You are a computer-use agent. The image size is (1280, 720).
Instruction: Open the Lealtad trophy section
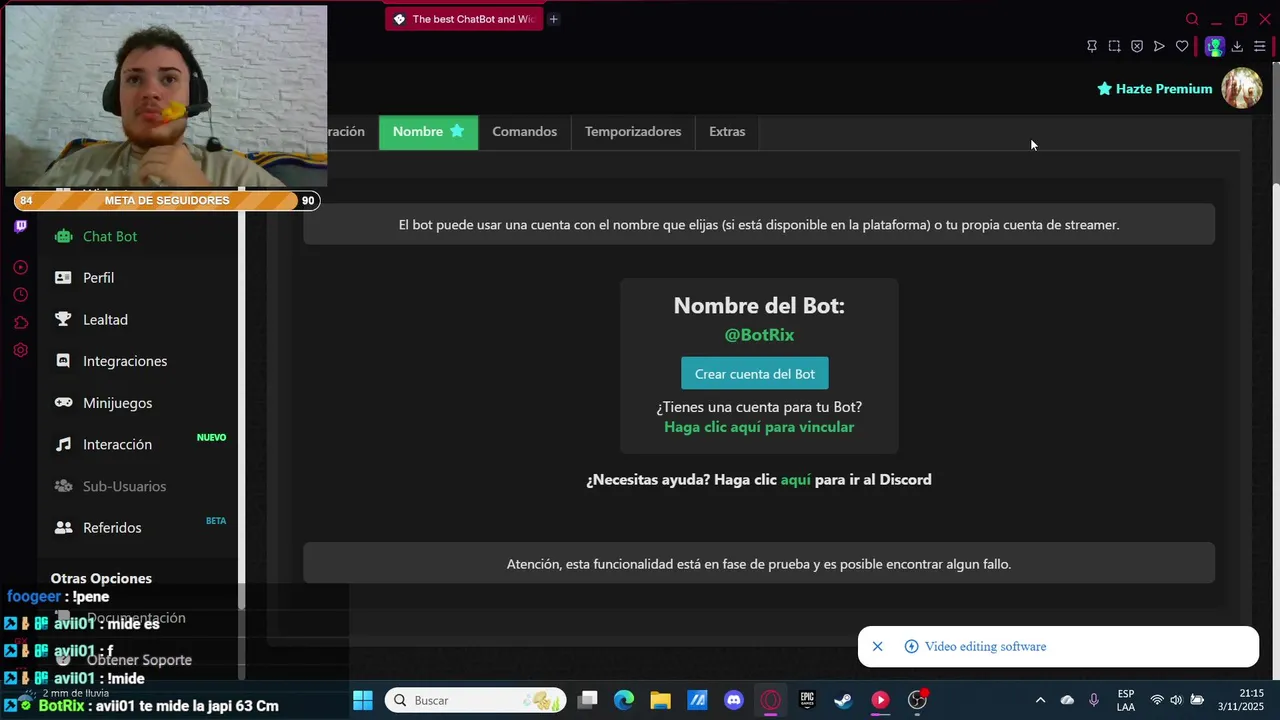click(138, 320)
